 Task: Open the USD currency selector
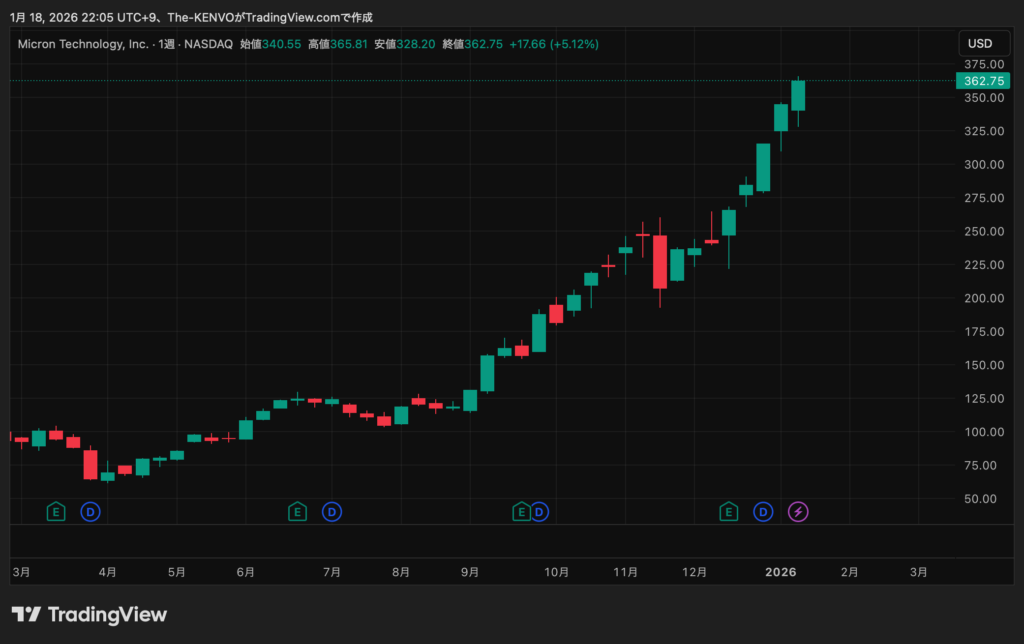coord(980,44)
